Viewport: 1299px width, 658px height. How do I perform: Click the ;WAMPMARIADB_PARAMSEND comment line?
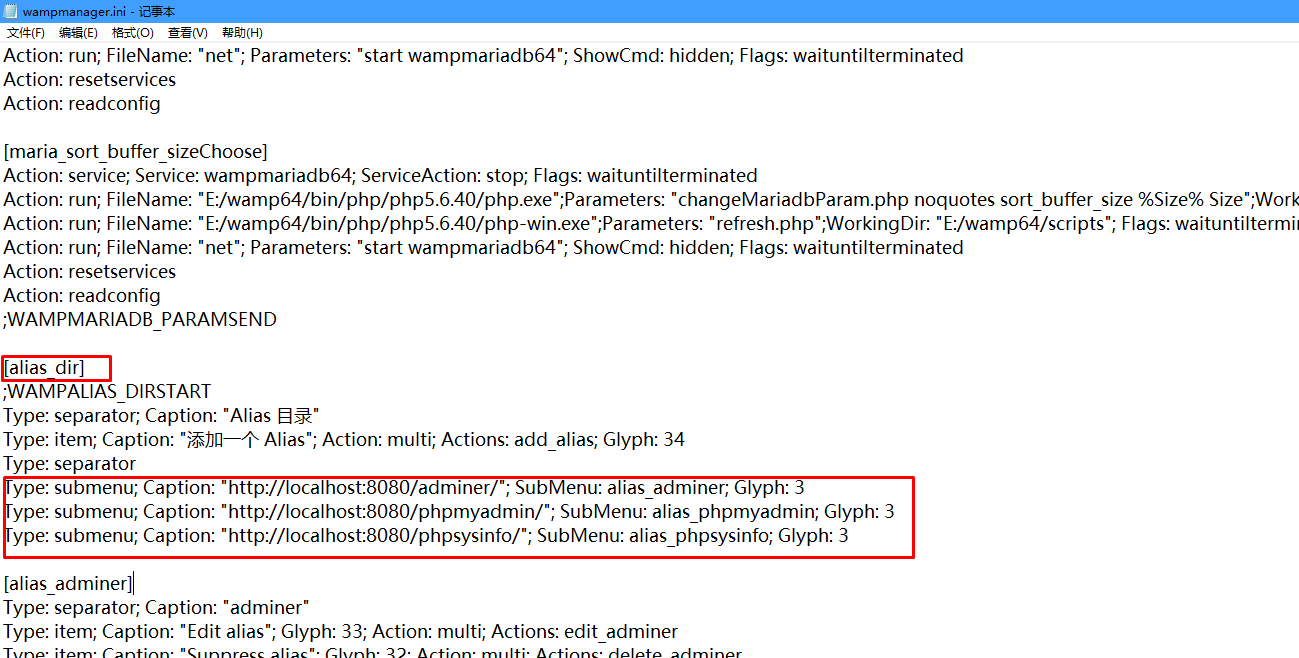click(140, 320)
